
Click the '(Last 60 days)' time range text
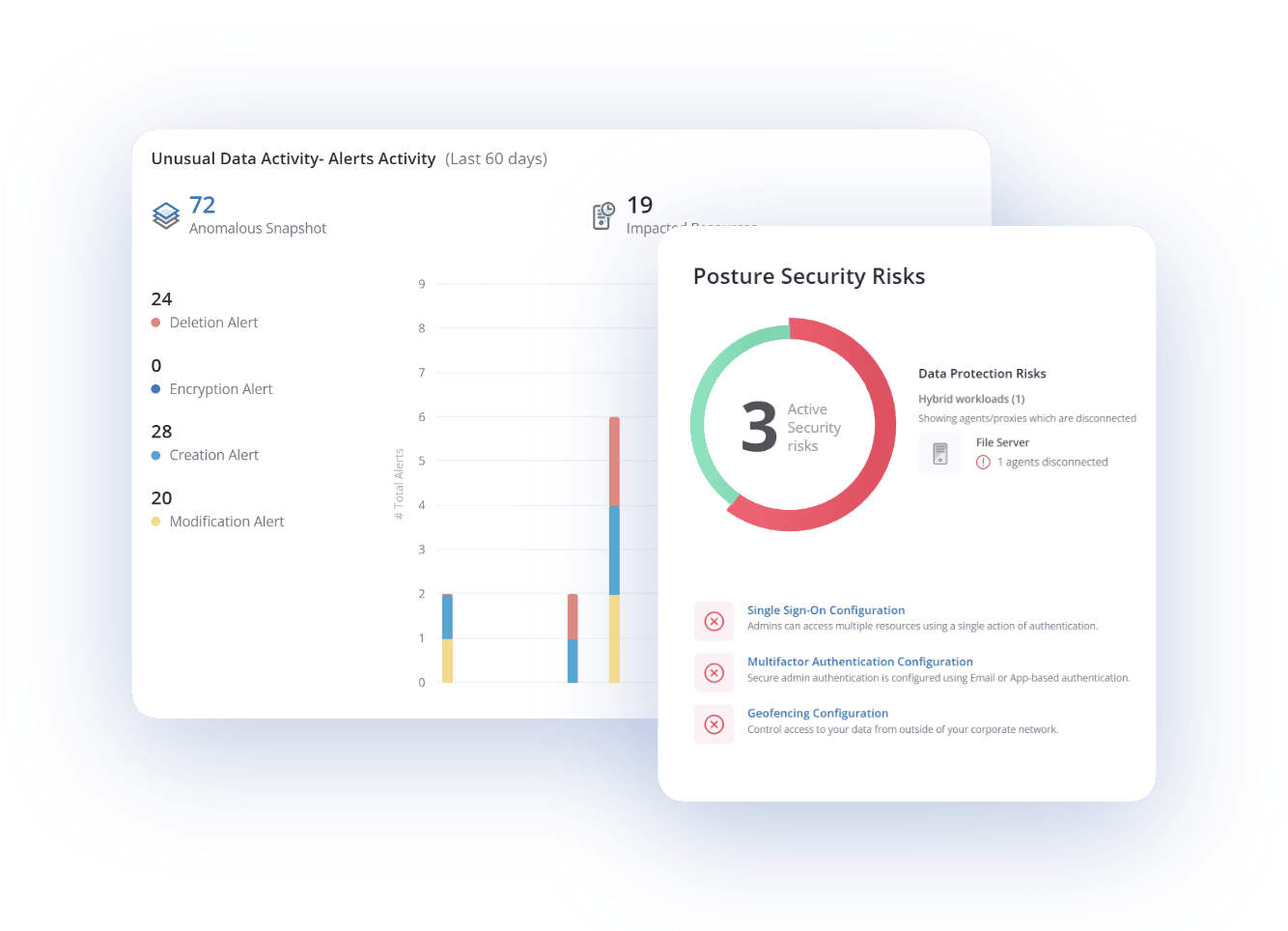tap(496, 158)
